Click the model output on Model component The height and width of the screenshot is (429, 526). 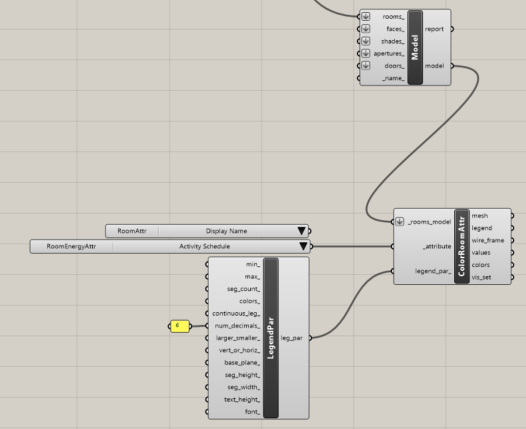point(435,66)
